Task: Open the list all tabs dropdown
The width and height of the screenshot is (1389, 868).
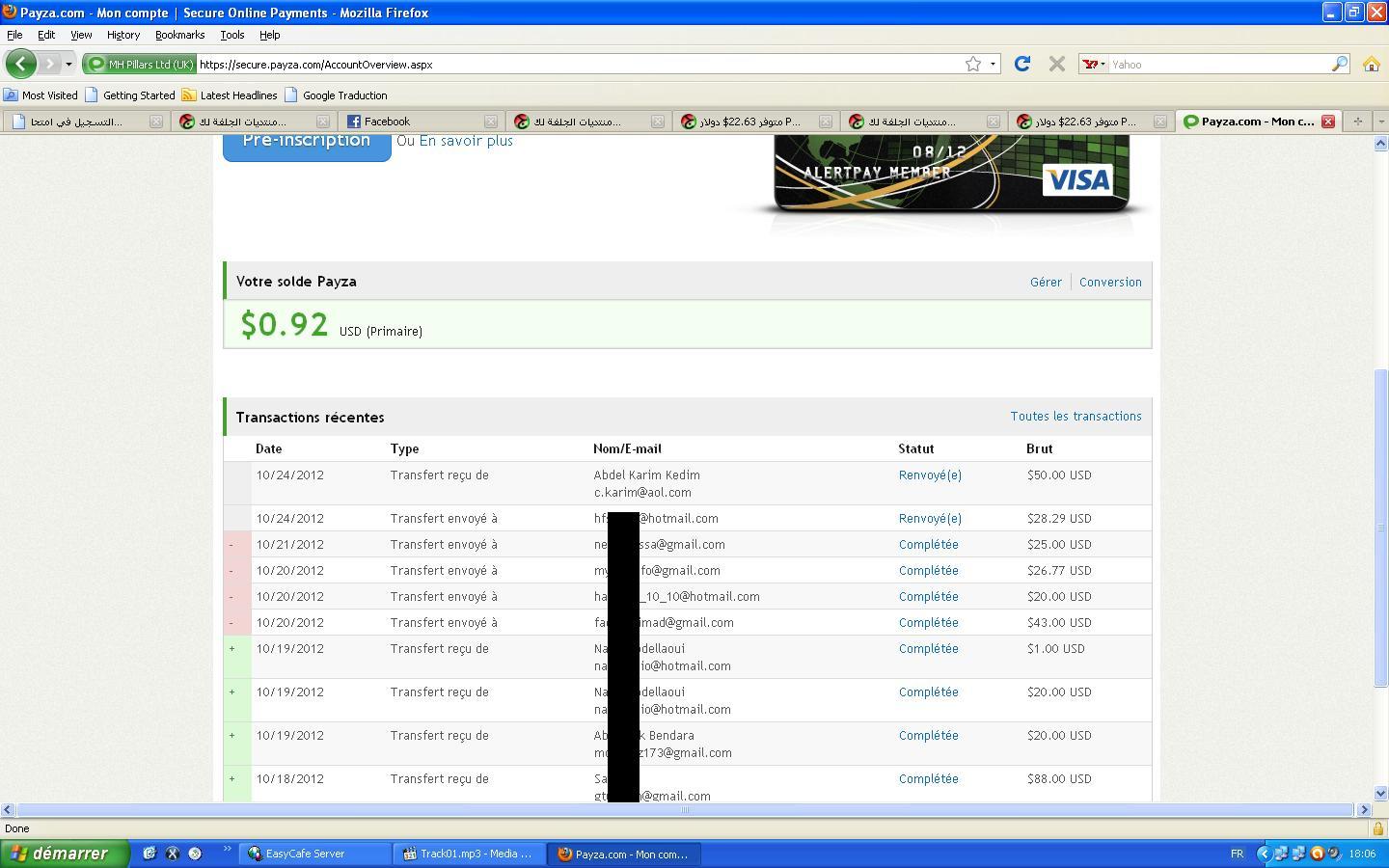Action: tap(1380, 122)
